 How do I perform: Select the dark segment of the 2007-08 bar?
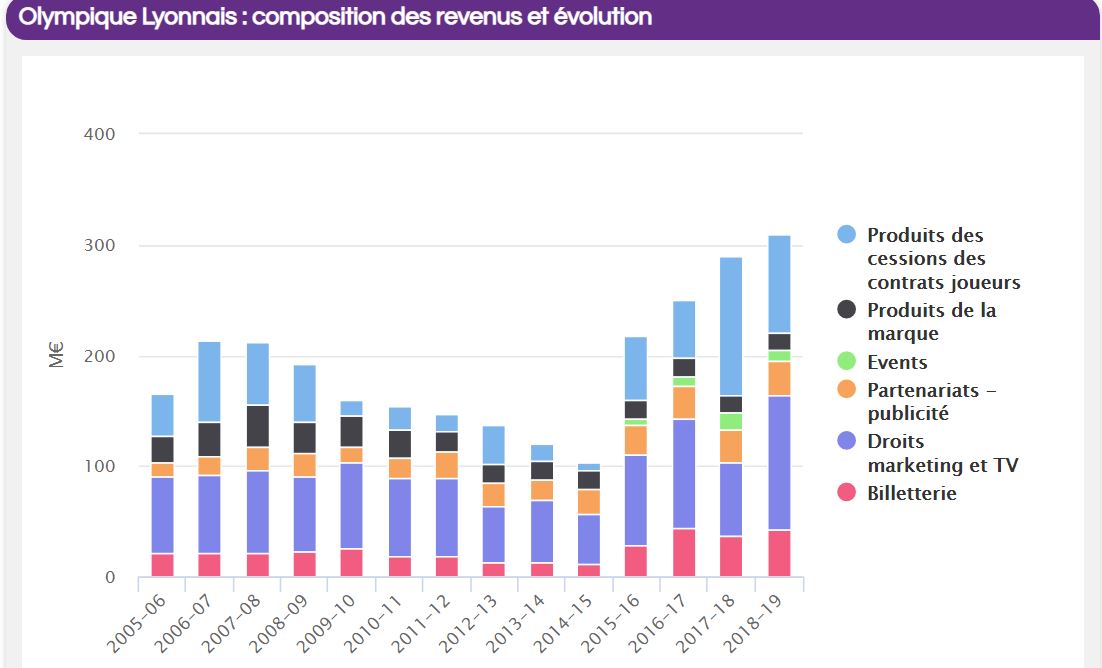click(258, 427)
